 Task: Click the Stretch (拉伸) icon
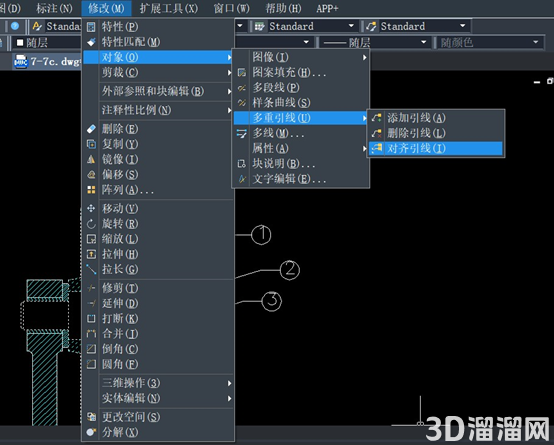pyautogui.click(x=91, y=254)
